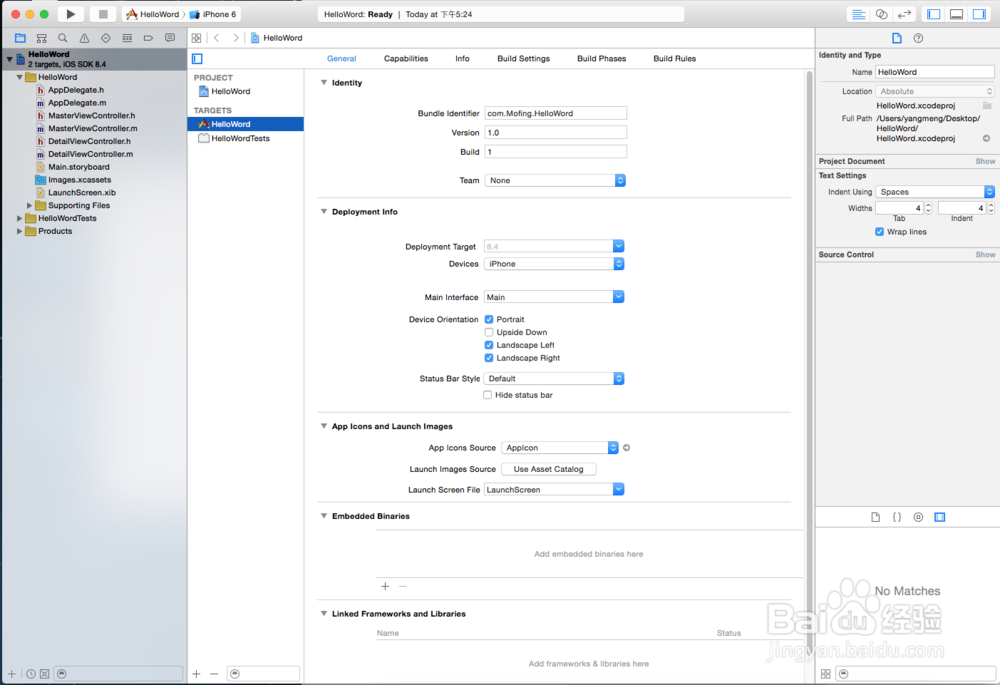Go back in editor history
1000x685 pixels.
coord(217,38)
